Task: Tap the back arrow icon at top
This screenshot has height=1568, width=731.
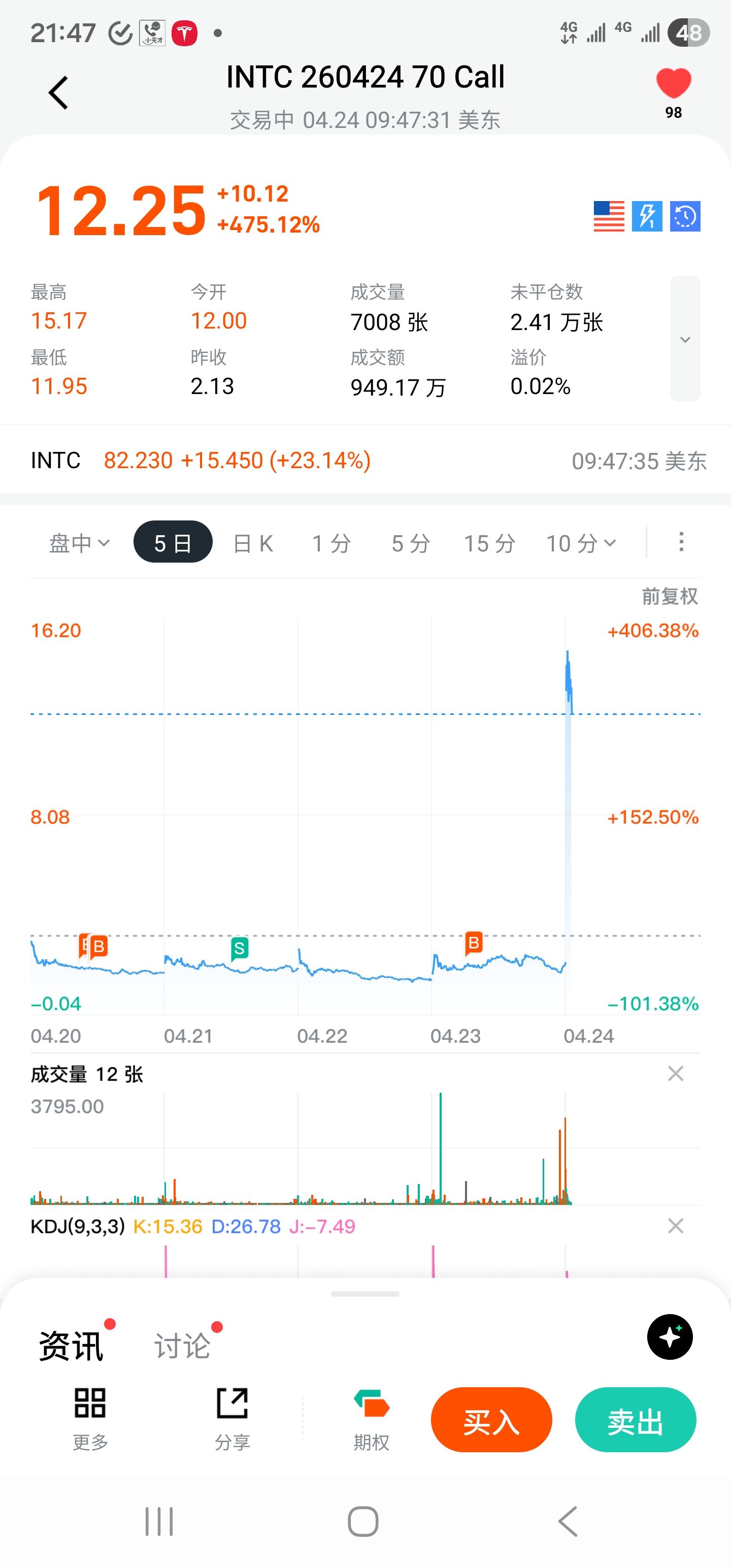Action: 58,92
